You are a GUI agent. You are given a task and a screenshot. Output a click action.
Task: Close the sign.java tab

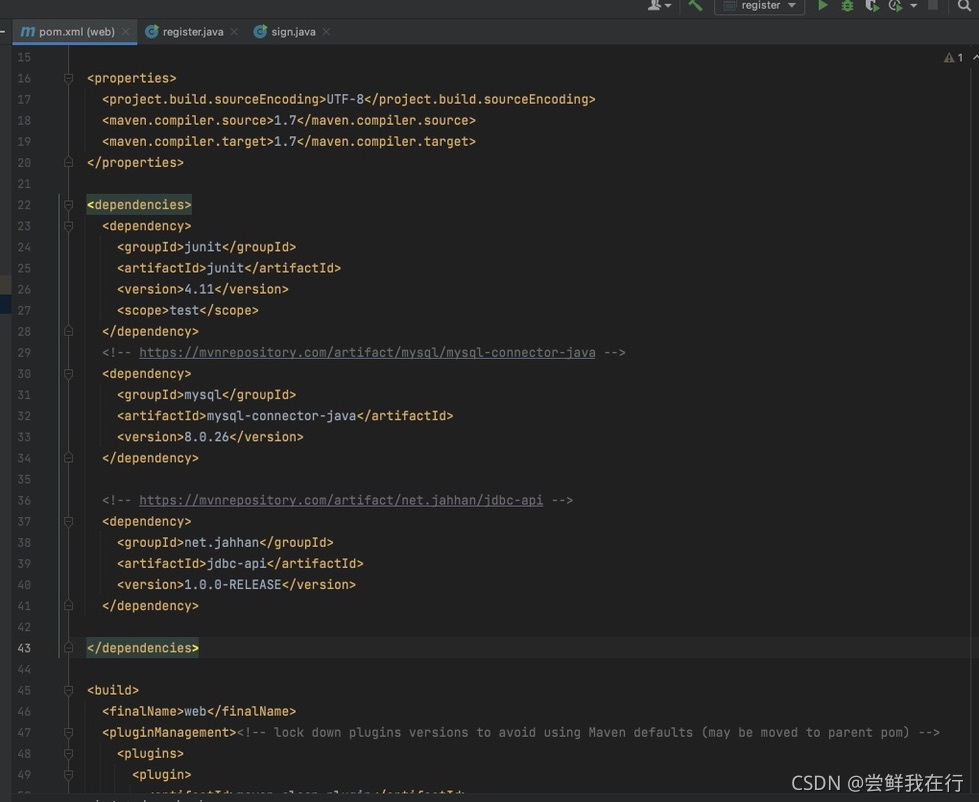(x=327, y=32)
